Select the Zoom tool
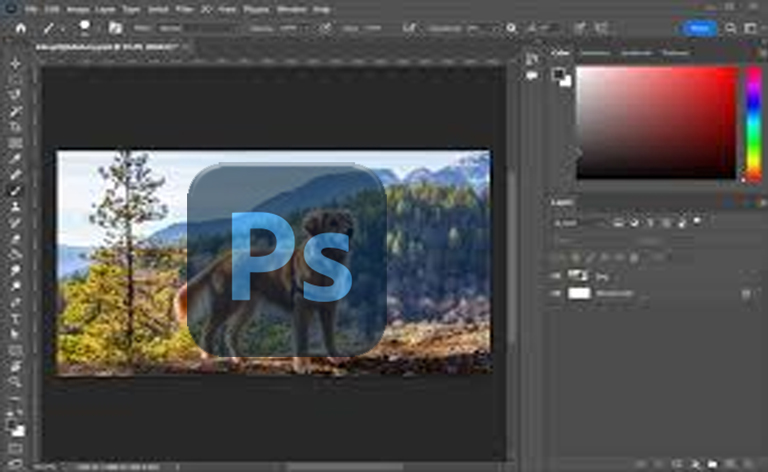This screenshot has height=472, width=768. pyautogui.click(x=16, y=382)
